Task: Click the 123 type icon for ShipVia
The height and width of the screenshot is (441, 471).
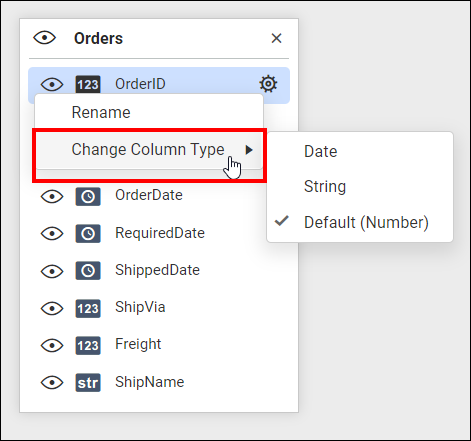Action: pyautogui.click(x=88, y=308)
